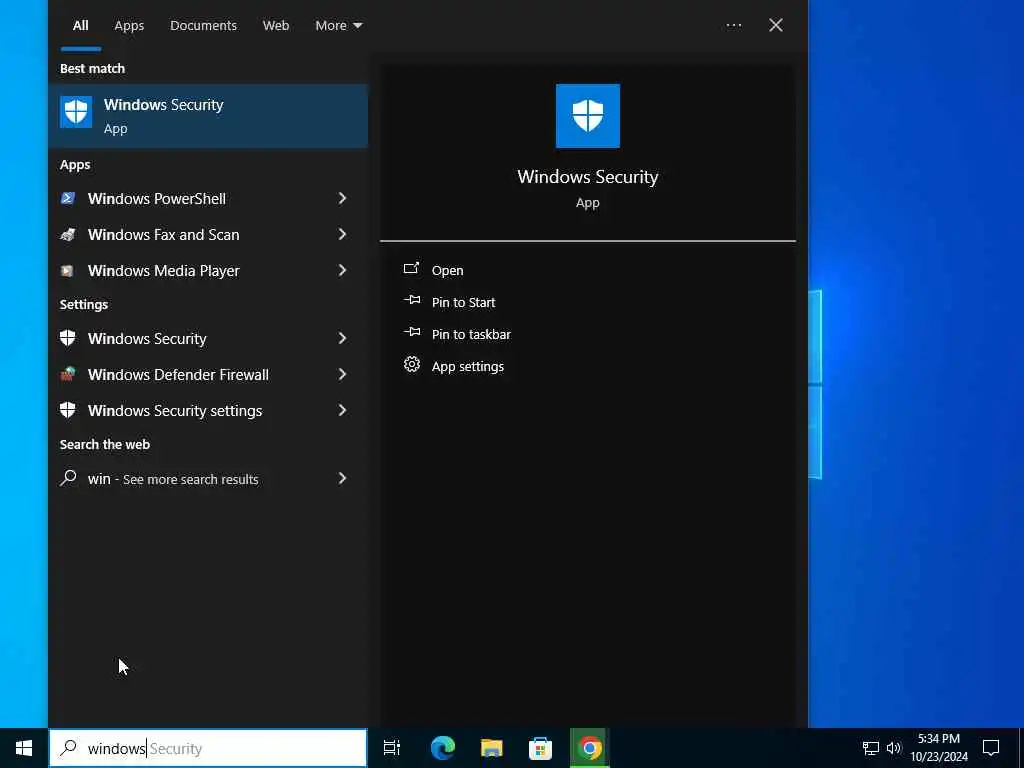Expand the win web search arrow

click(342, 479)
